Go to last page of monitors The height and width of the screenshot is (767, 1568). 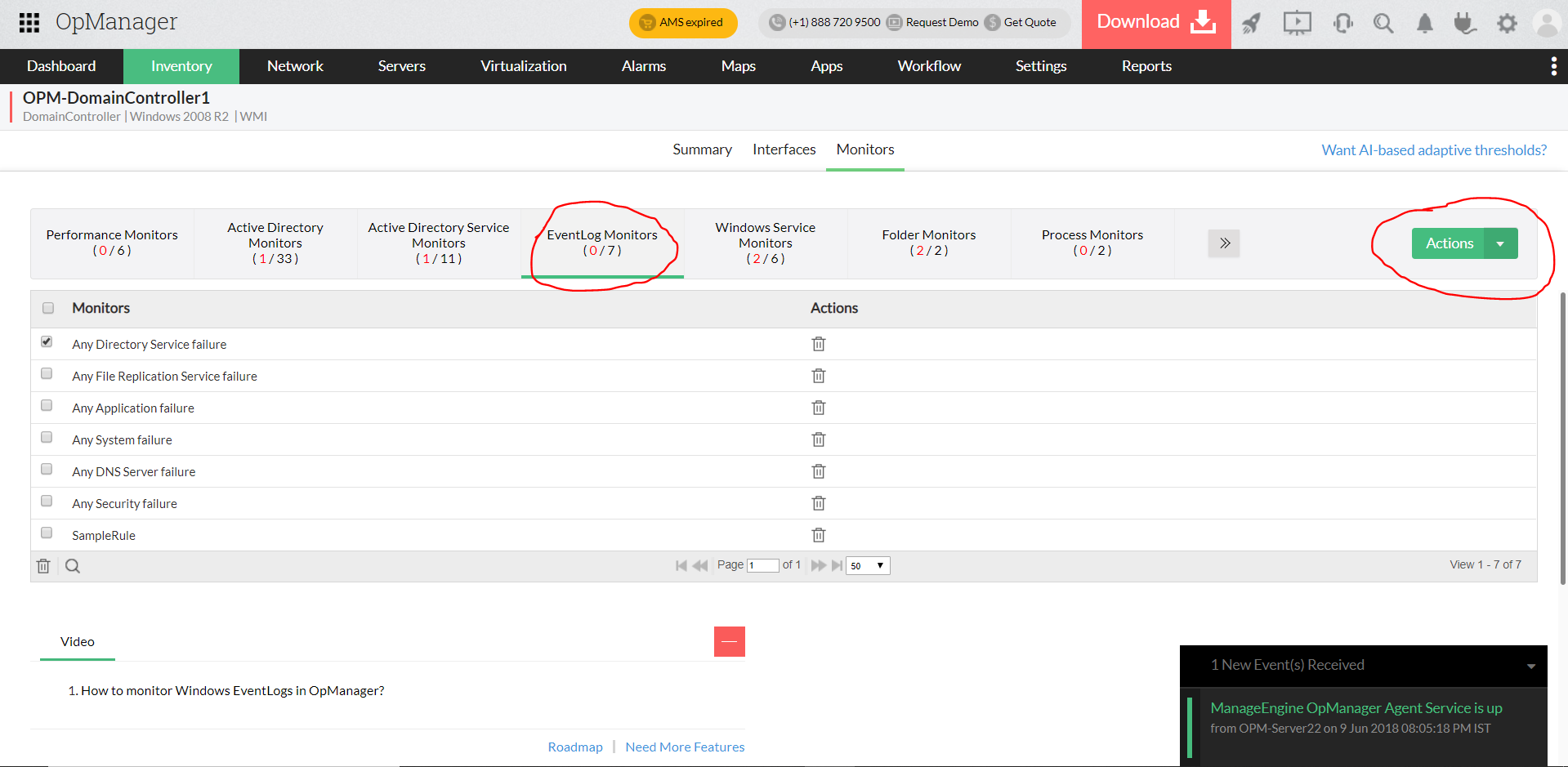click(837, 565)
